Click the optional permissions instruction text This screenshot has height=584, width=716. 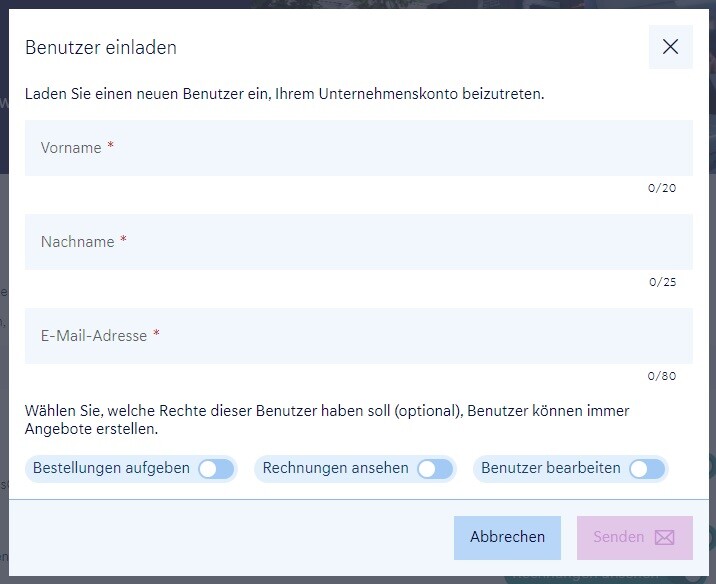coord(326,420)
